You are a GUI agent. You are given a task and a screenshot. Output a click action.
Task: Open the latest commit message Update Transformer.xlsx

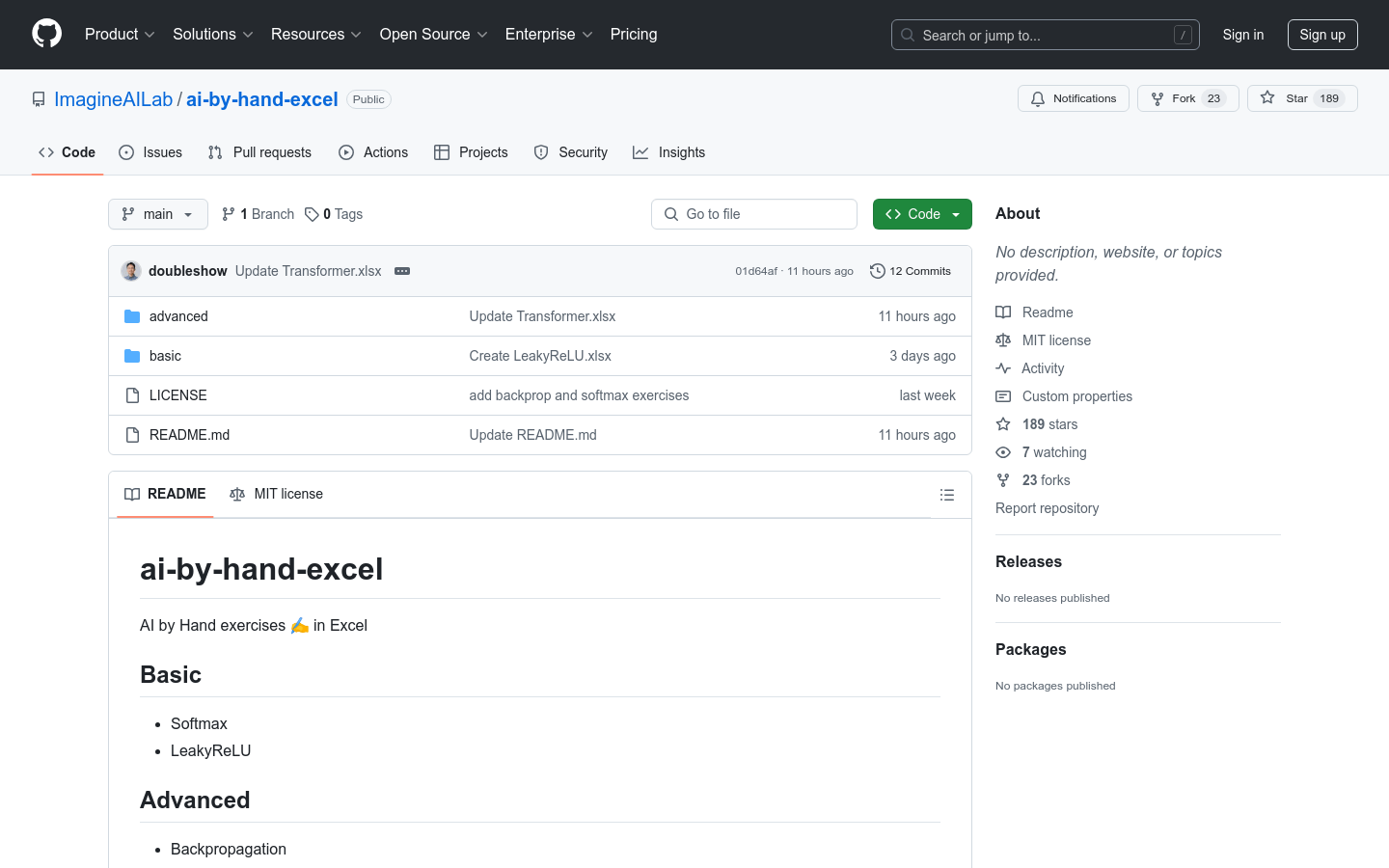(x=309, y=271)
